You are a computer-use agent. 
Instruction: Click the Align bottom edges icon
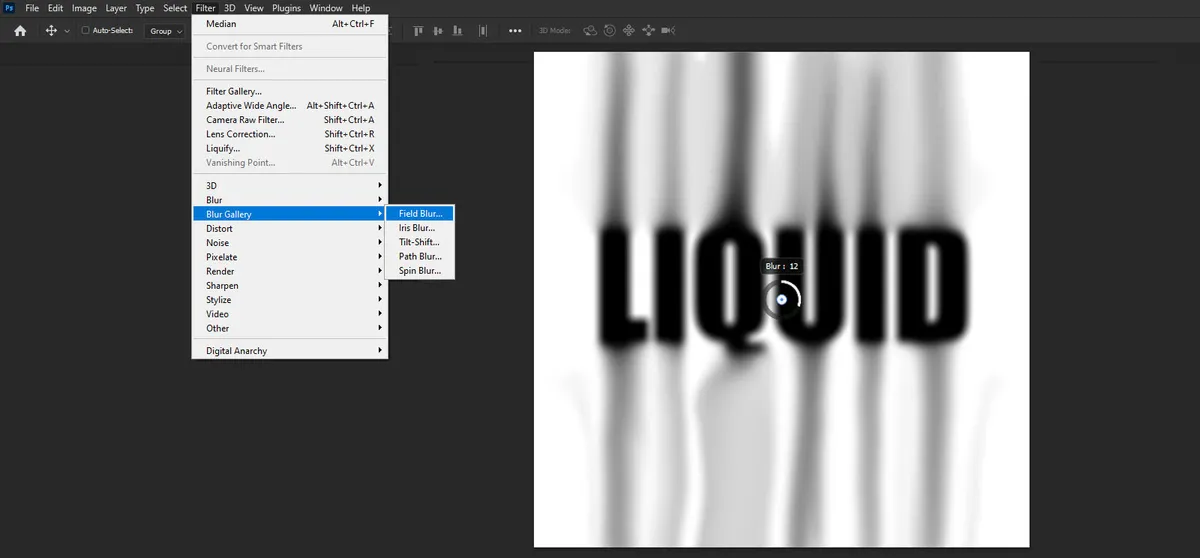coord(458,31)
